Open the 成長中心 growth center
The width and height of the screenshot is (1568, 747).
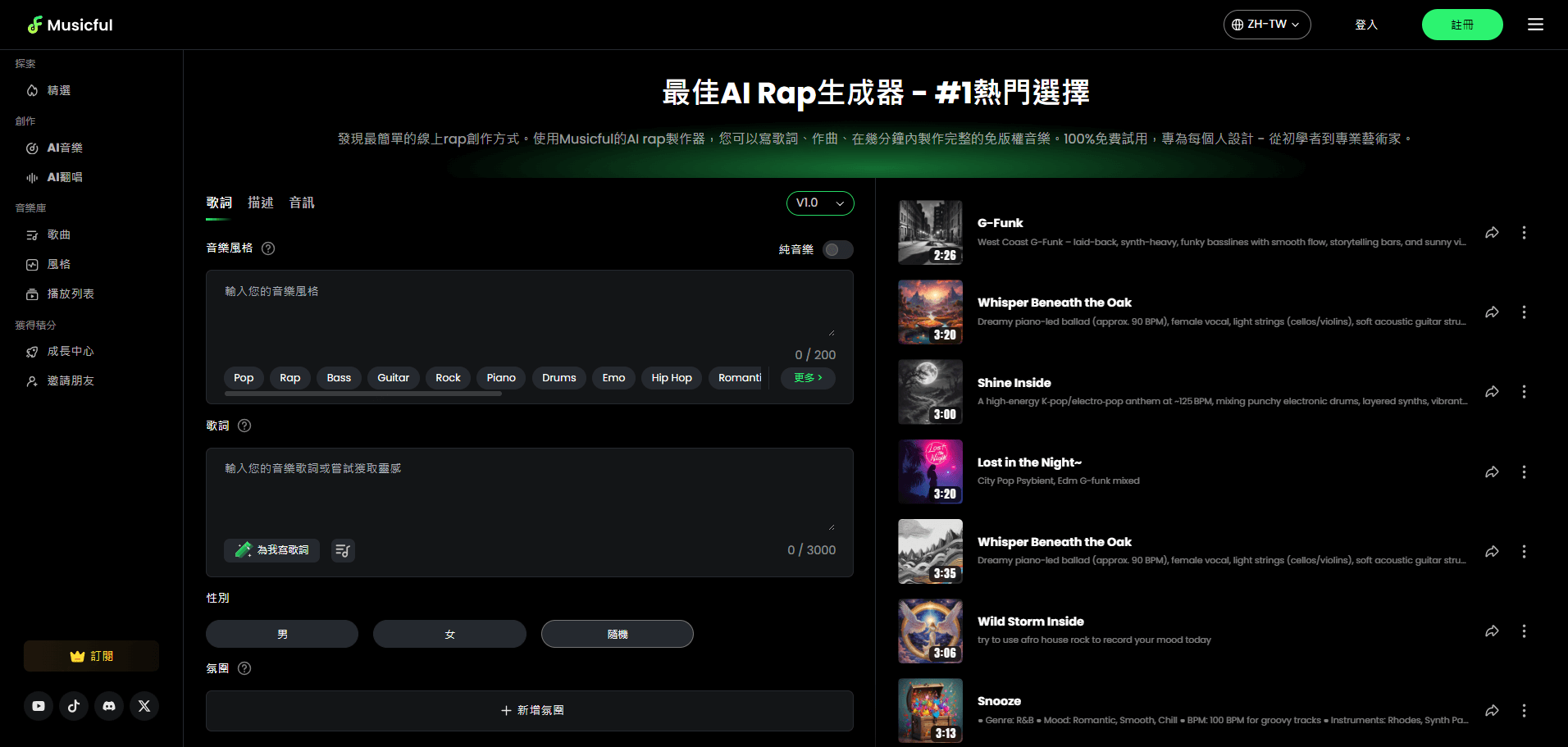click(70, 351)
